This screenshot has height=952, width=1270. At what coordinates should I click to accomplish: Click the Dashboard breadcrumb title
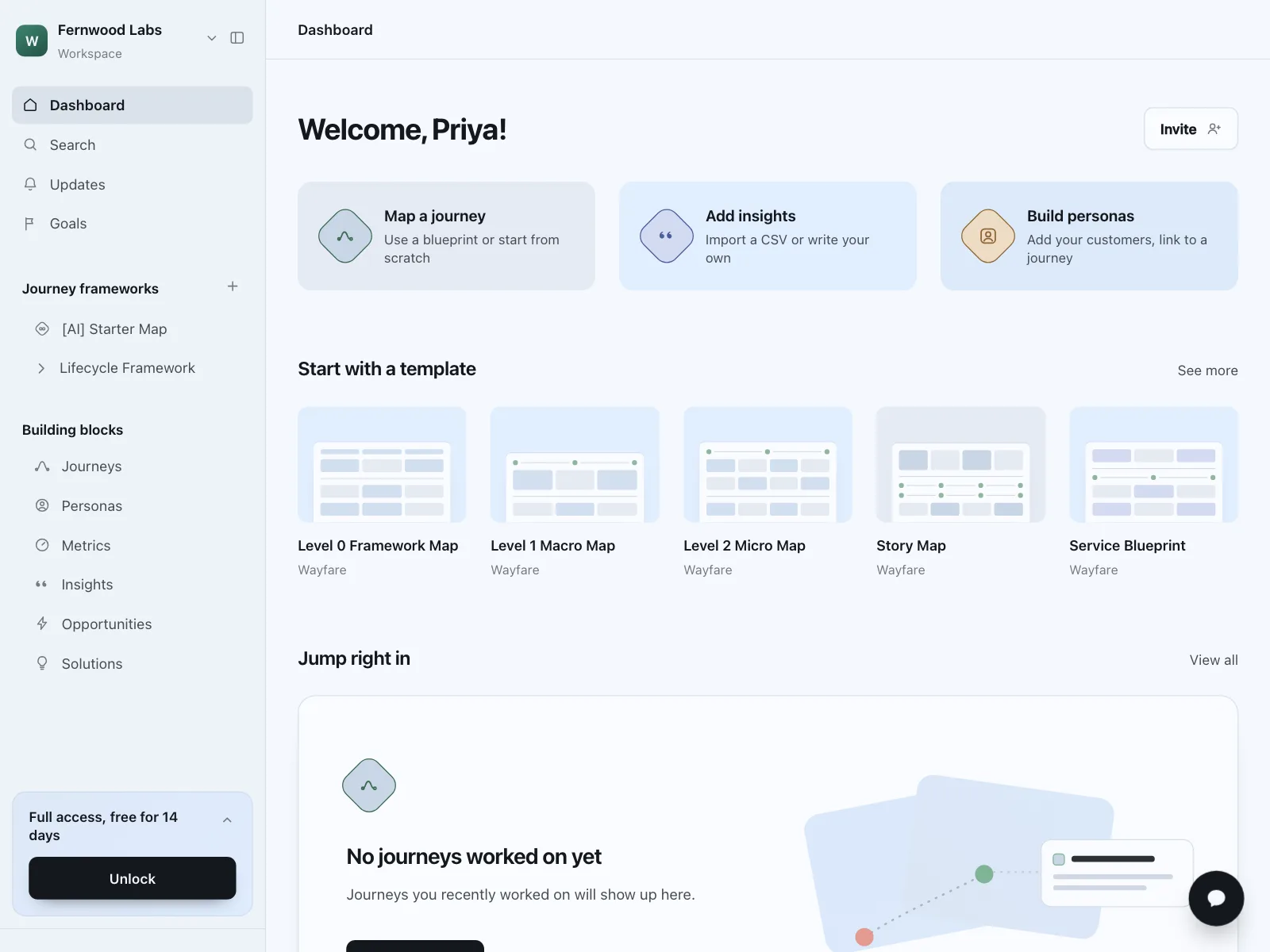(x=335, y=30)
